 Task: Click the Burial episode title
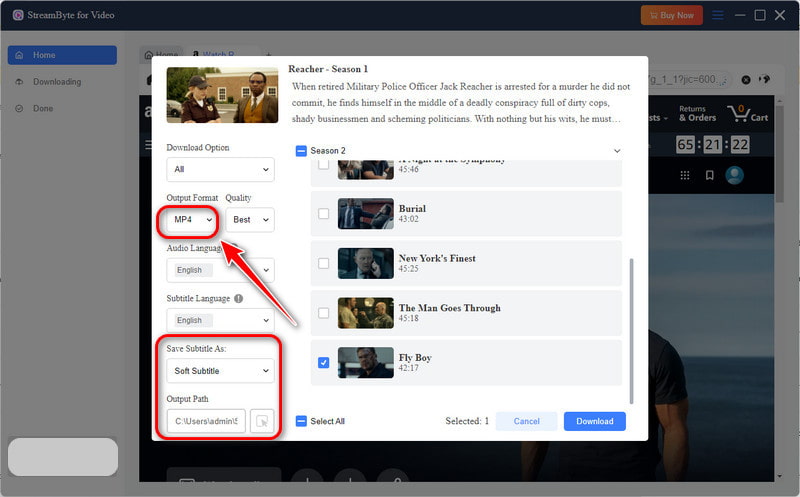coord(412,209)
